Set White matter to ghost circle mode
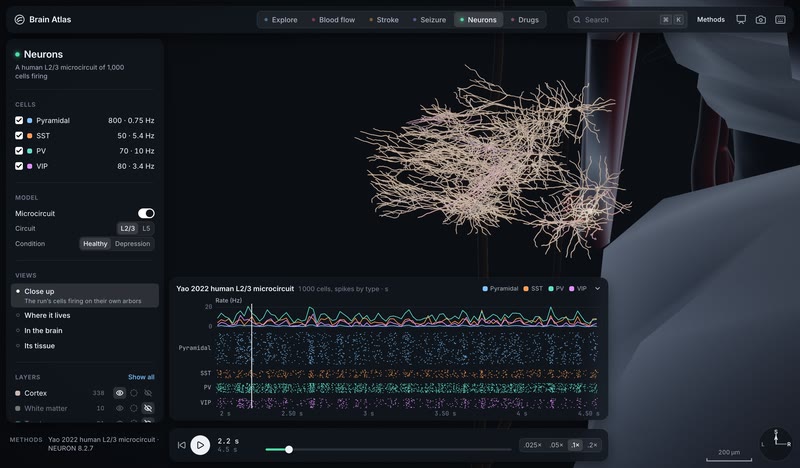The width and height of the screenshot is (800, 468). pyautogui.click(x=134, y=408)
